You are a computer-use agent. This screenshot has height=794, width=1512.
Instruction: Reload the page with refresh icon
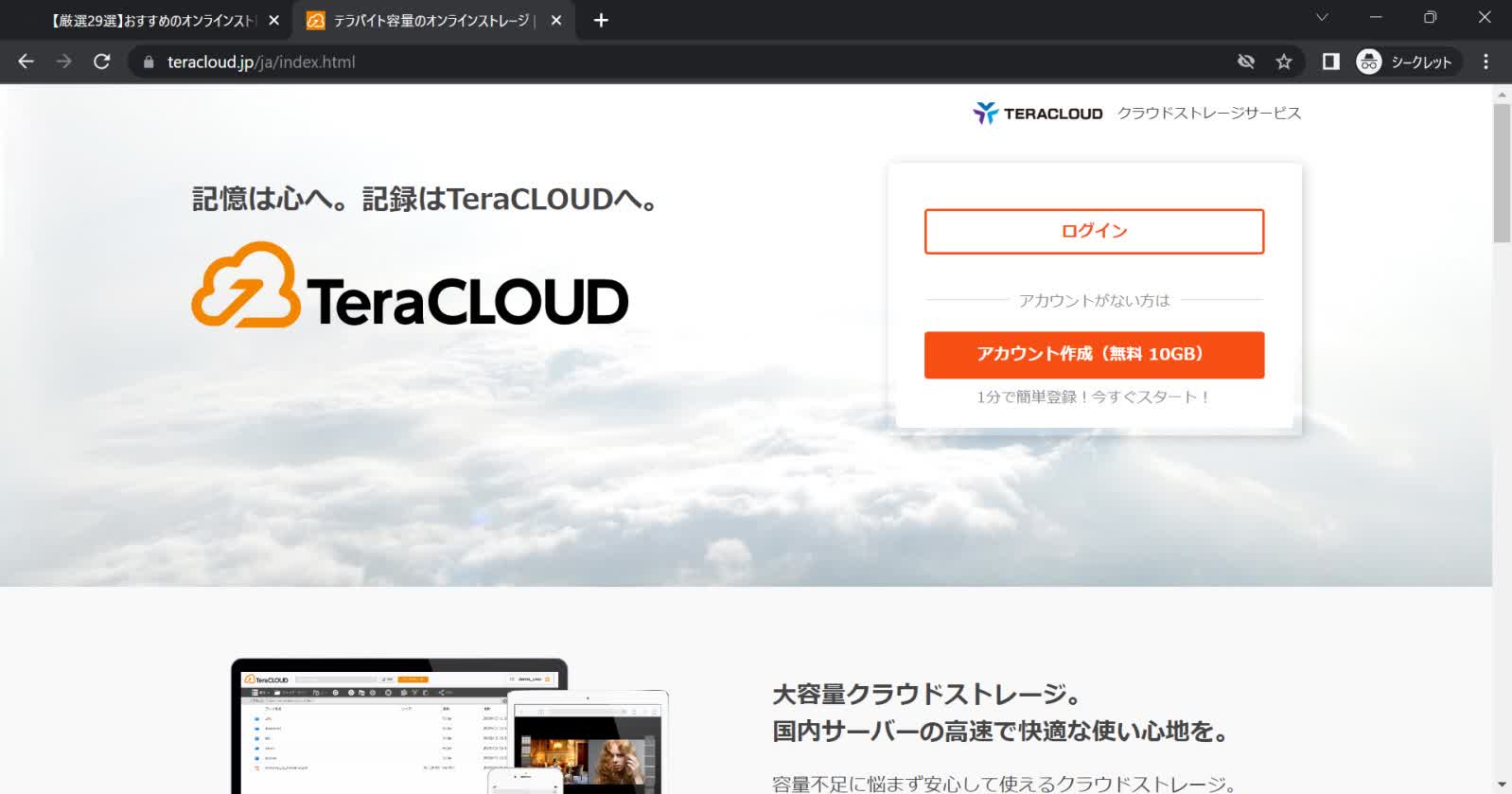pyautogui.click(x=102, y=62)
